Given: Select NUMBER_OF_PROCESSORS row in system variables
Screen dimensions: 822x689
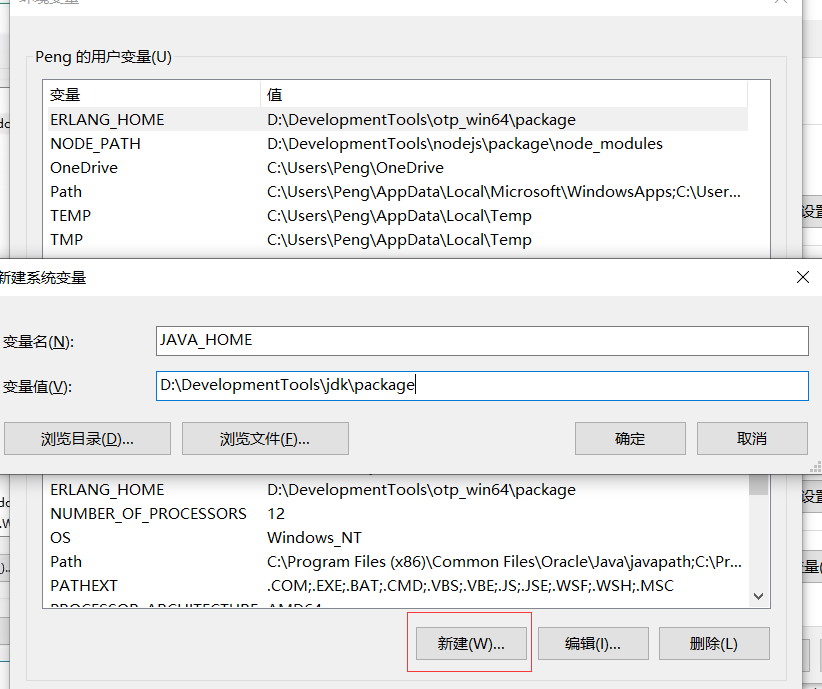Looking at the screenshot, I should coord(398,514).
